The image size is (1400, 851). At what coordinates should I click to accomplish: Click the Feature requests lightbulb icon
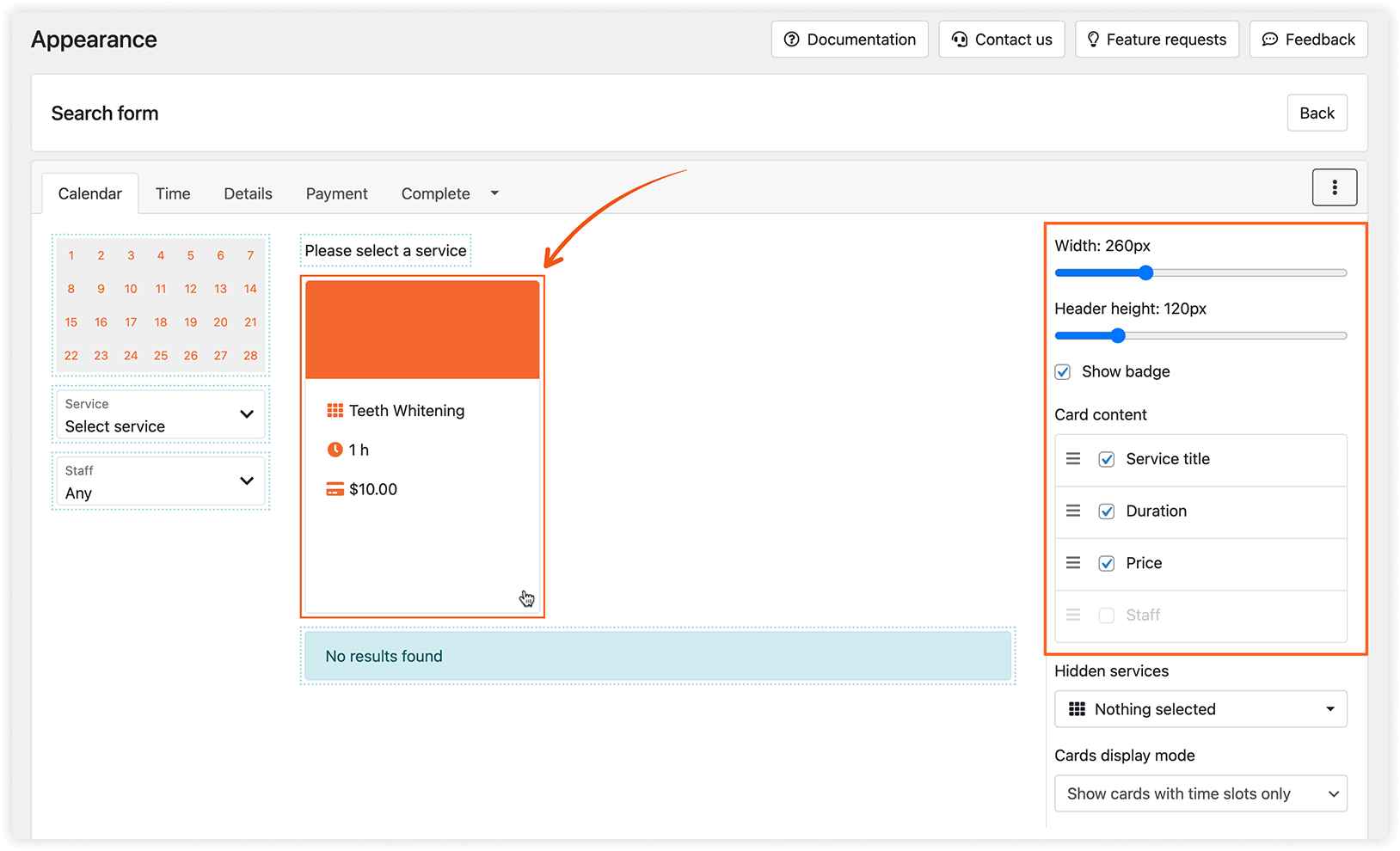point(1093,39)
